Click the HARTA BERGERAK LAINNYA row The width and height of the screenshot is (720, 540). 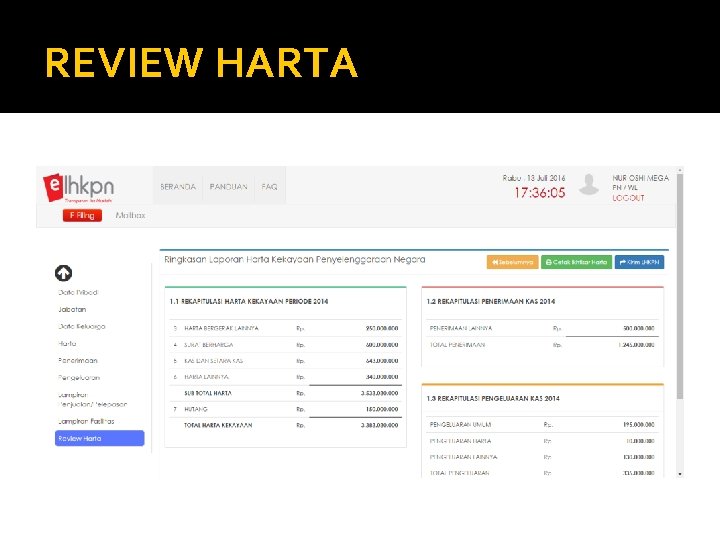click(x=286, y=328)
